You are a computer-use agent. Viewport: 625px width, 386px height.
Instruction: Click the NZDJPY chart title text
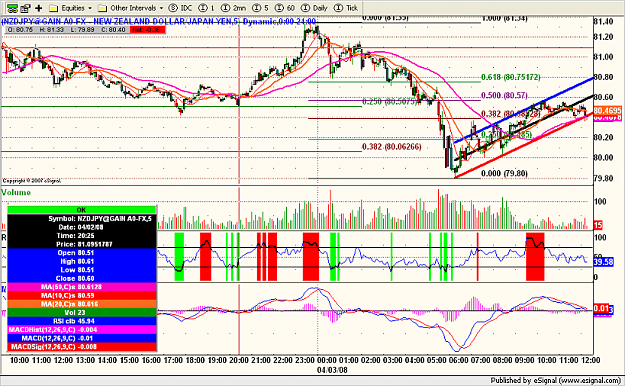(159, 21)
